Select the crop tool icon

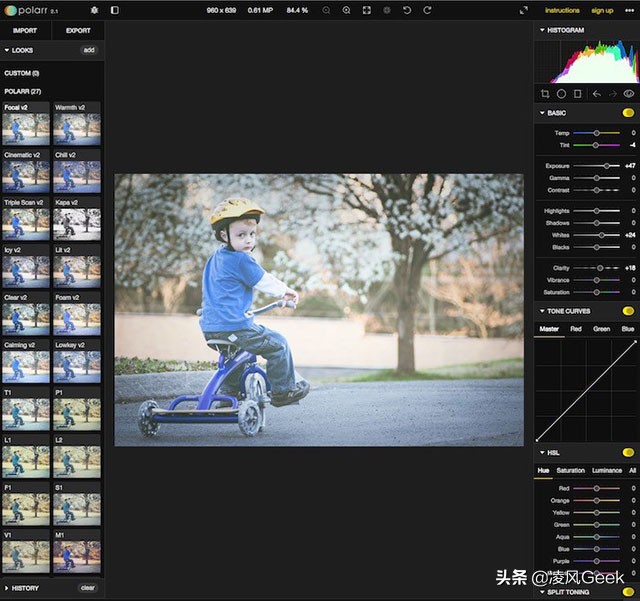(x=545, y=94)
